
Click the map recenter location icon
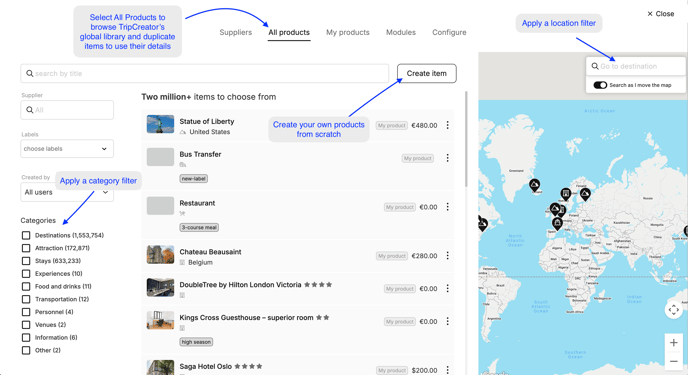coord(674,310)
